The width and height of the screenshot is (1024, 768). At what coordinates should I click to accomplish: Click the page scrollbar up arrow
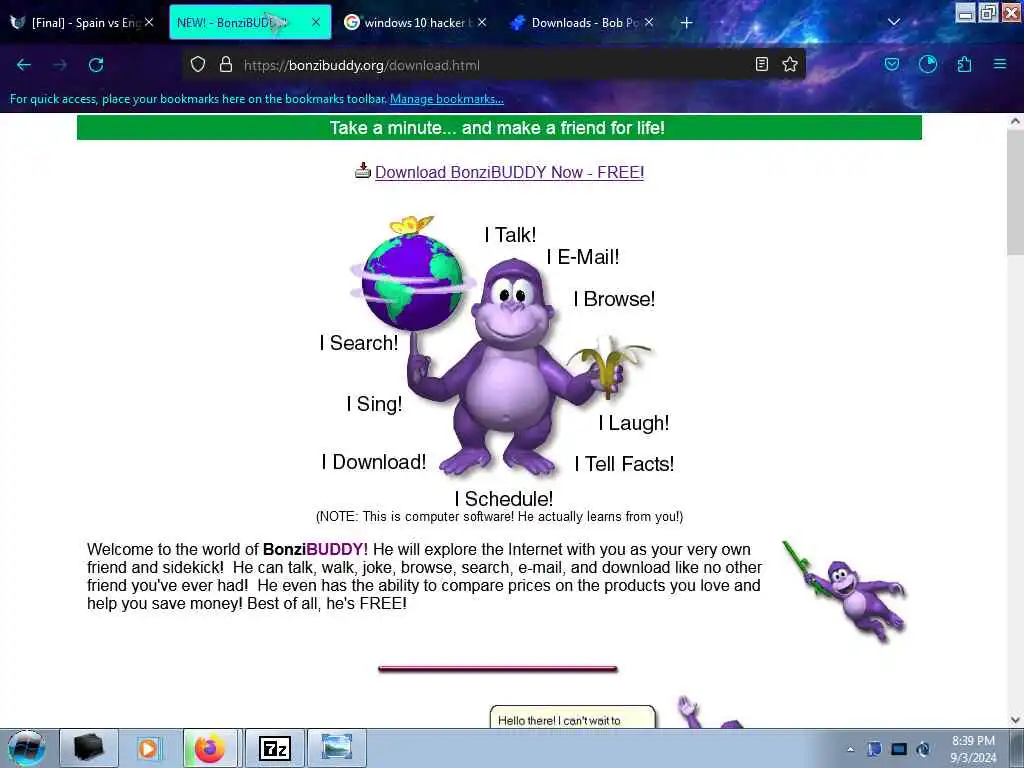click(x=1015, y=121)
